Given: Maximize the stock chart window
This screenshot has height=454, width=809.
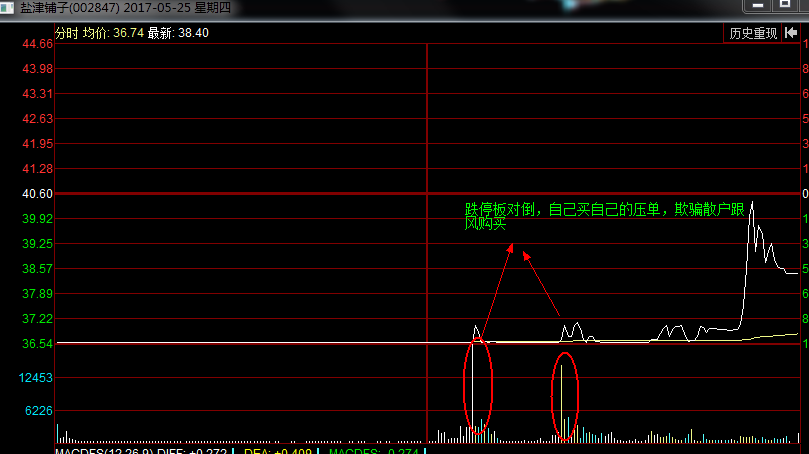Looking at the screenshot, I should (785, 5).
